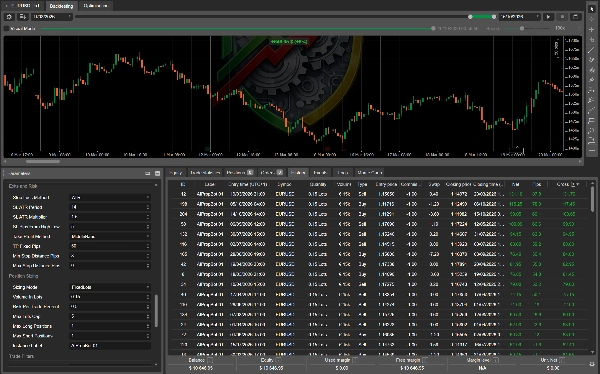This screenshot has height=374, width=600.
Task: Toggle the checkbox beside Used margin
Action: click(x=355, y=360)
